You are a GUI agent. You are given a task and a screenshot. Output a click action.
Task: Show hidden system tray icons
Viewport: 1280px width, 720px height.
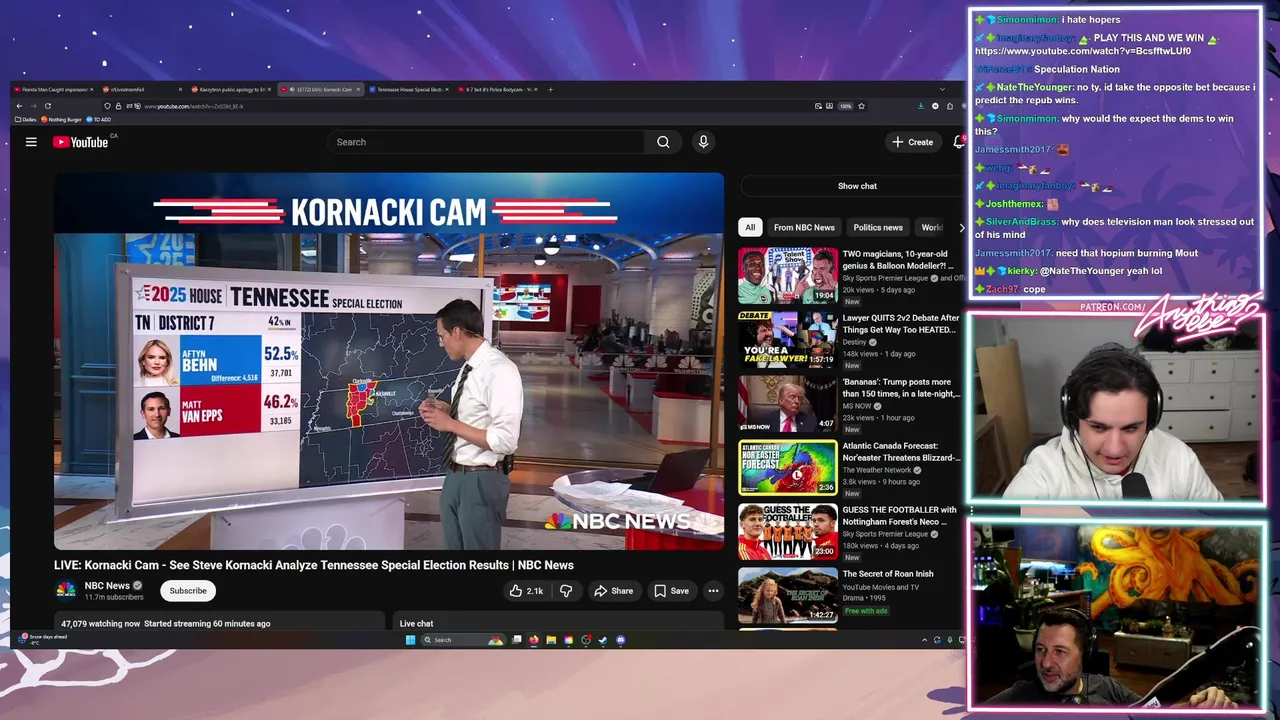coord(924,640)
